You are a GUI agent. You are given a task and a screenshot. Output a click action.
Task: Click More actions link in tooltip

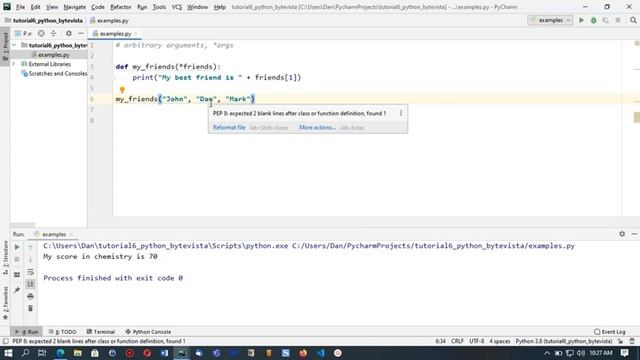point(317,128)
